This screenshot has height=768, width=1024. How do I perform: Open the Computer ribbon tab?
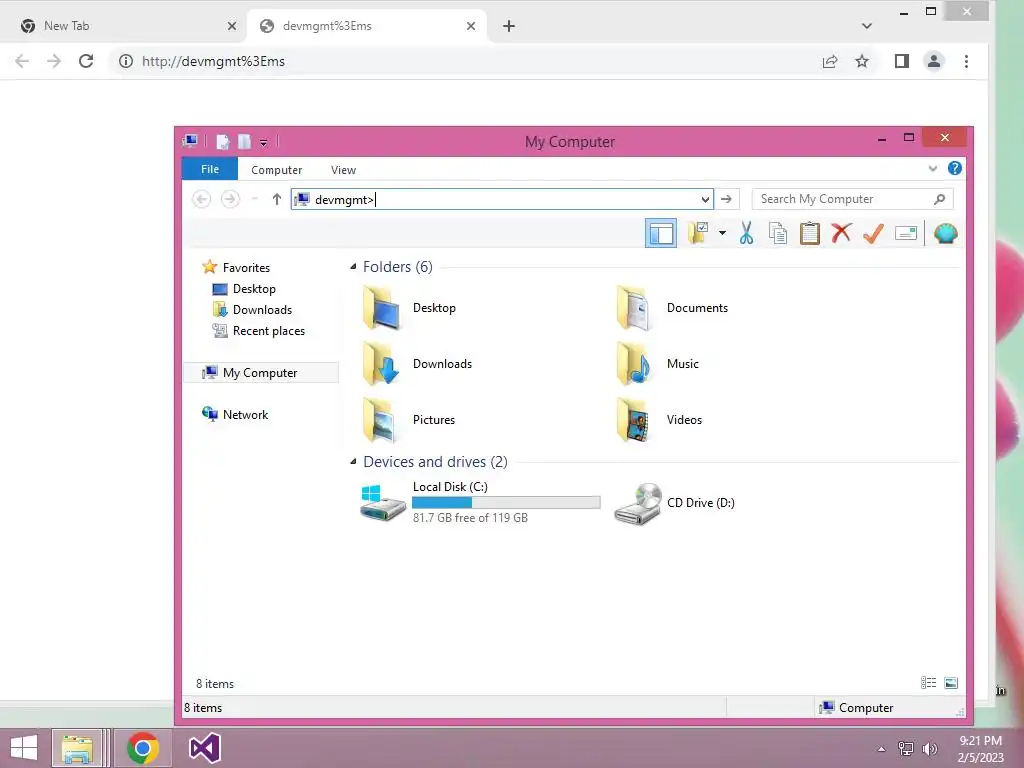point(276,170)
